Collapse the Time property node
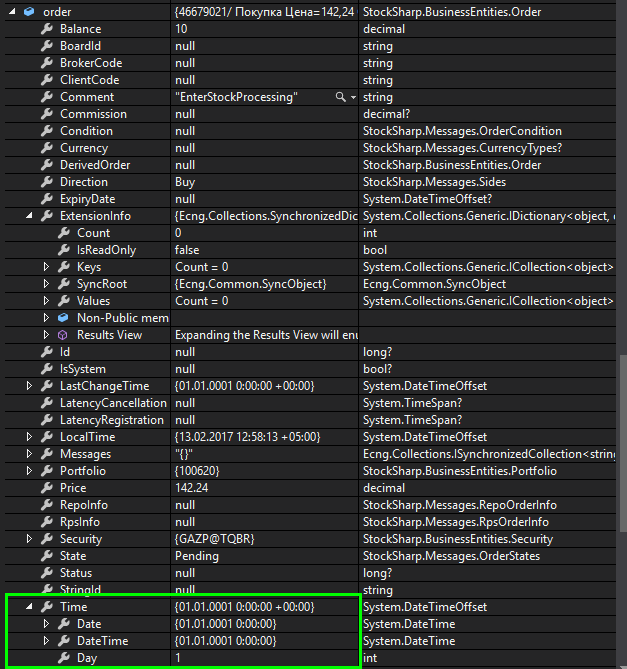 pyautogui.click(x=29, y=607)
